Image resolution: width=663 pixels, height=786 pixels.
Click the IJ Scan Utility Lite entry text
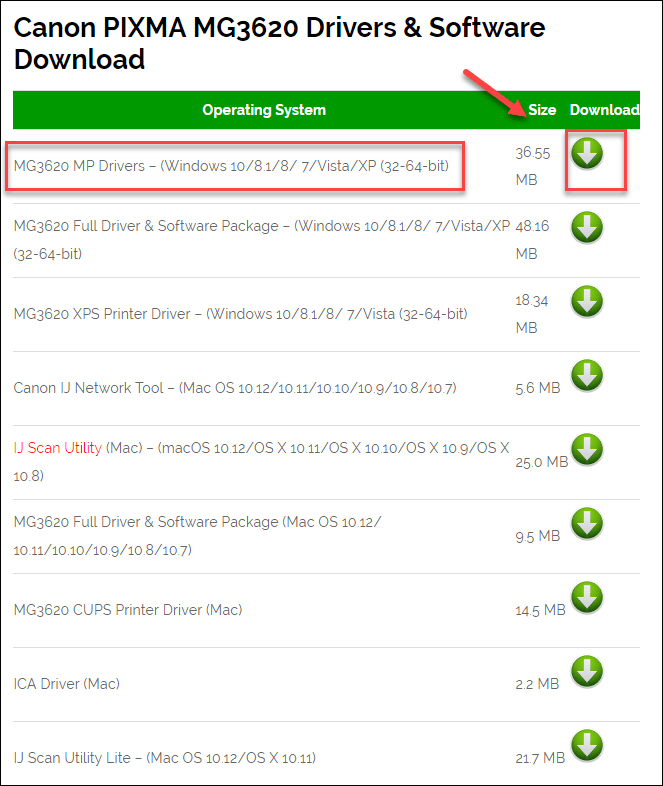point(165,758)
